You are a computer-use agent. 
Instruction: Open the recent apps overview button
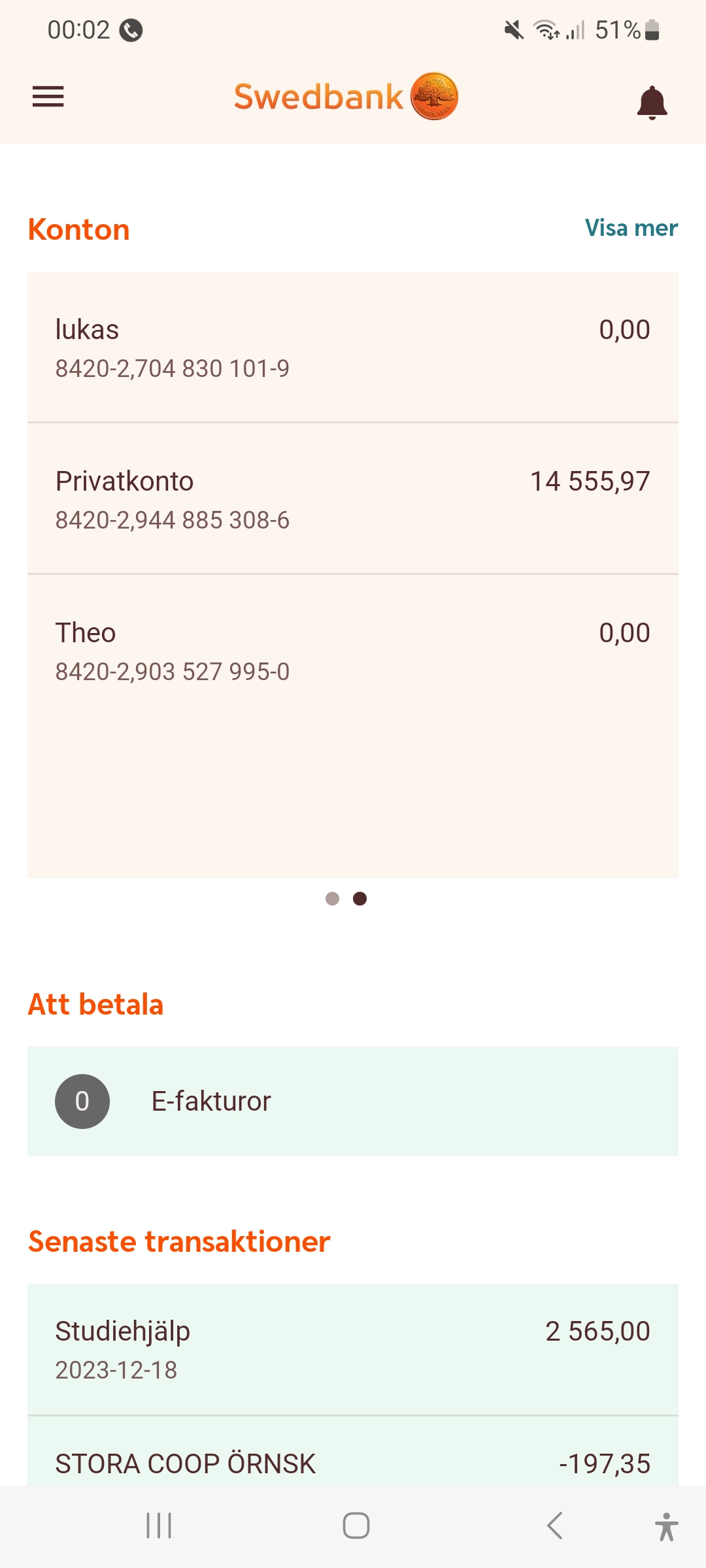point(159,1526)
